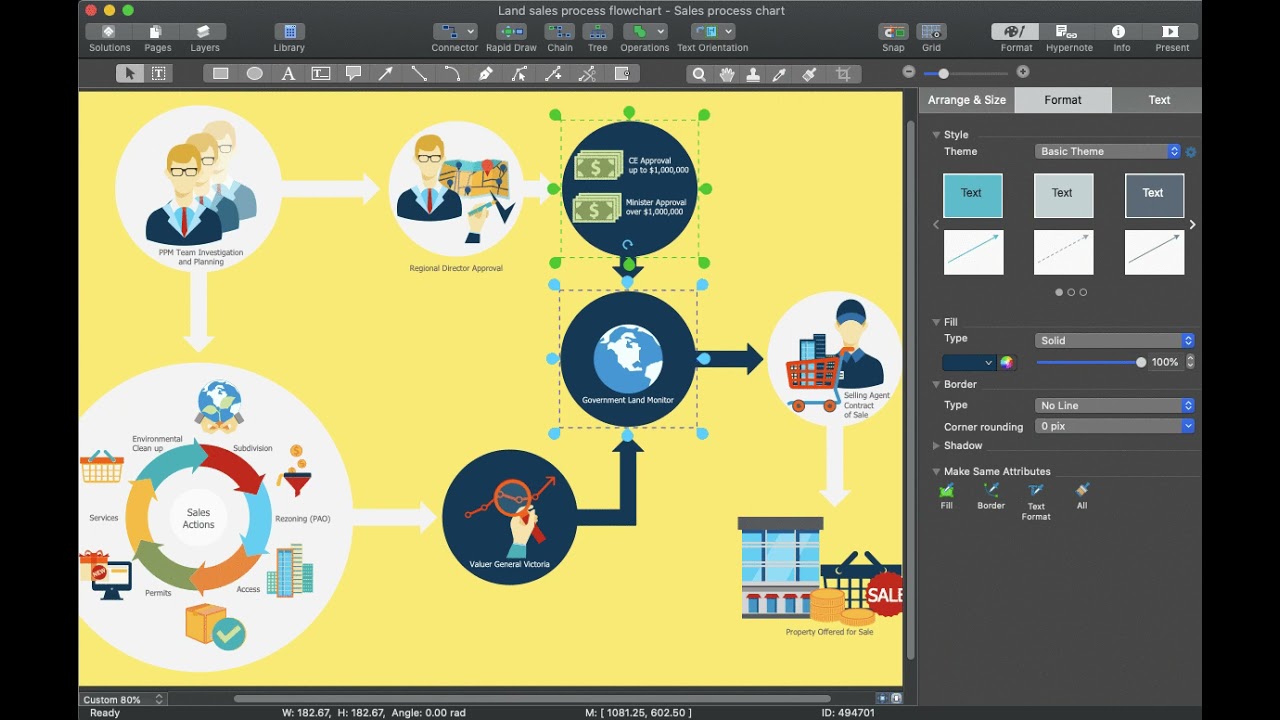This screenshot has width=1280, height=720.
Task: Collapse the Border section
Action: click(937, 384)
